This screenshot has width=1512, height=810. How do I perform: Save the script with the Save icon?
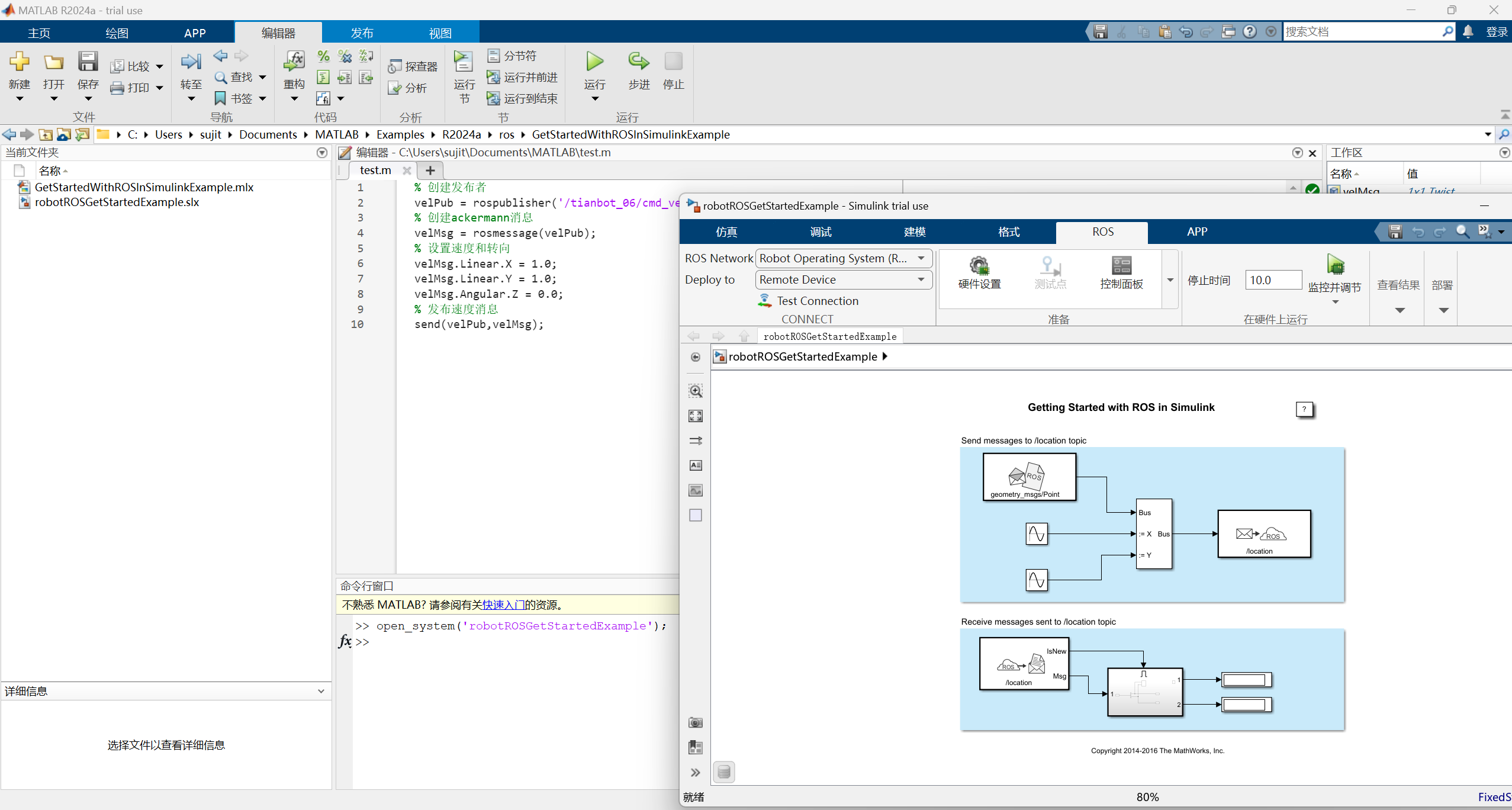pyautogui.click(x=88, y=62)
